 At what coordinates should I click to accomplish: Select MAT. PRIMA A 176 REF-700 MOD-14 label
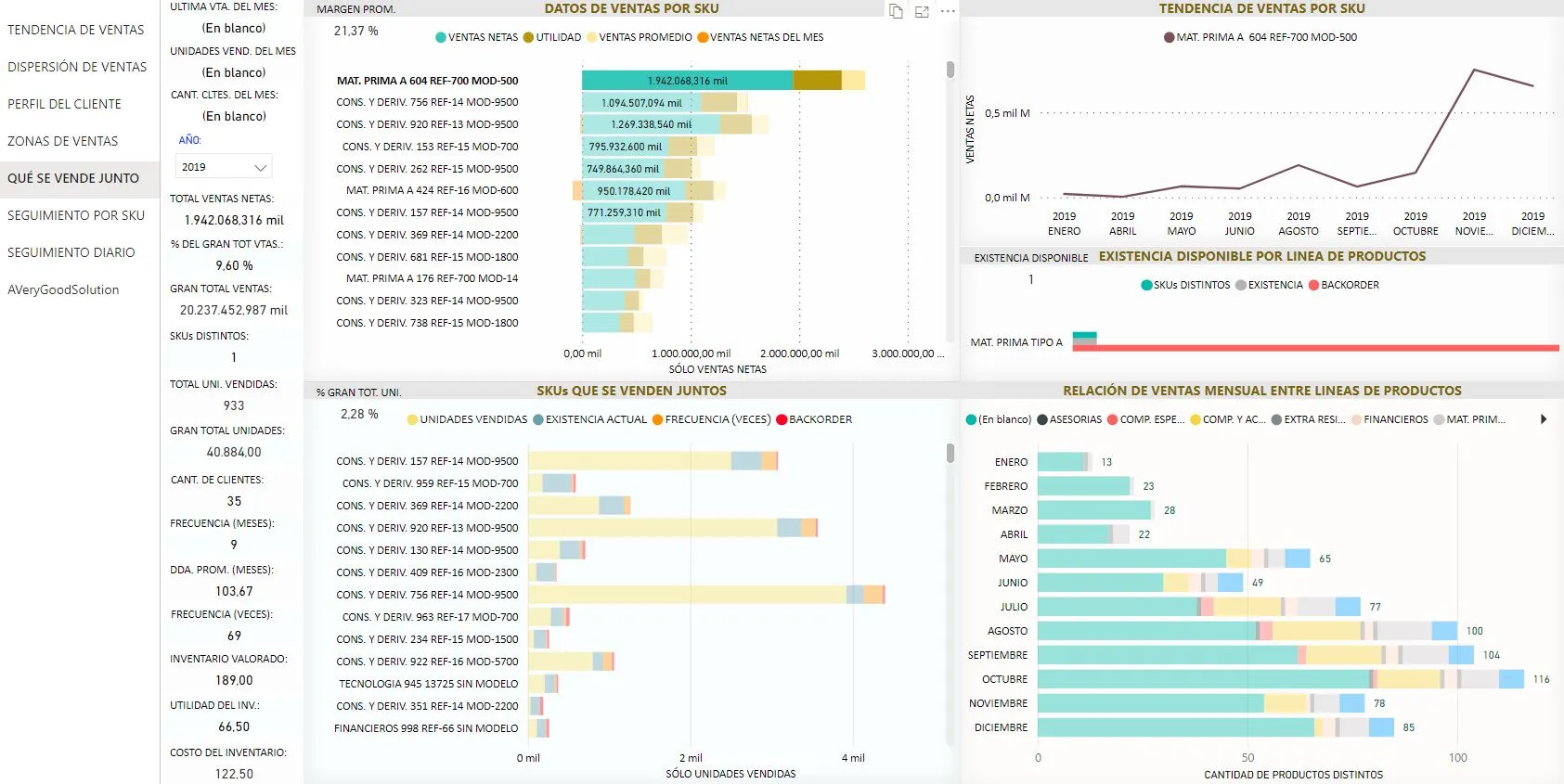pyautogui.click(x=432, y=278)
